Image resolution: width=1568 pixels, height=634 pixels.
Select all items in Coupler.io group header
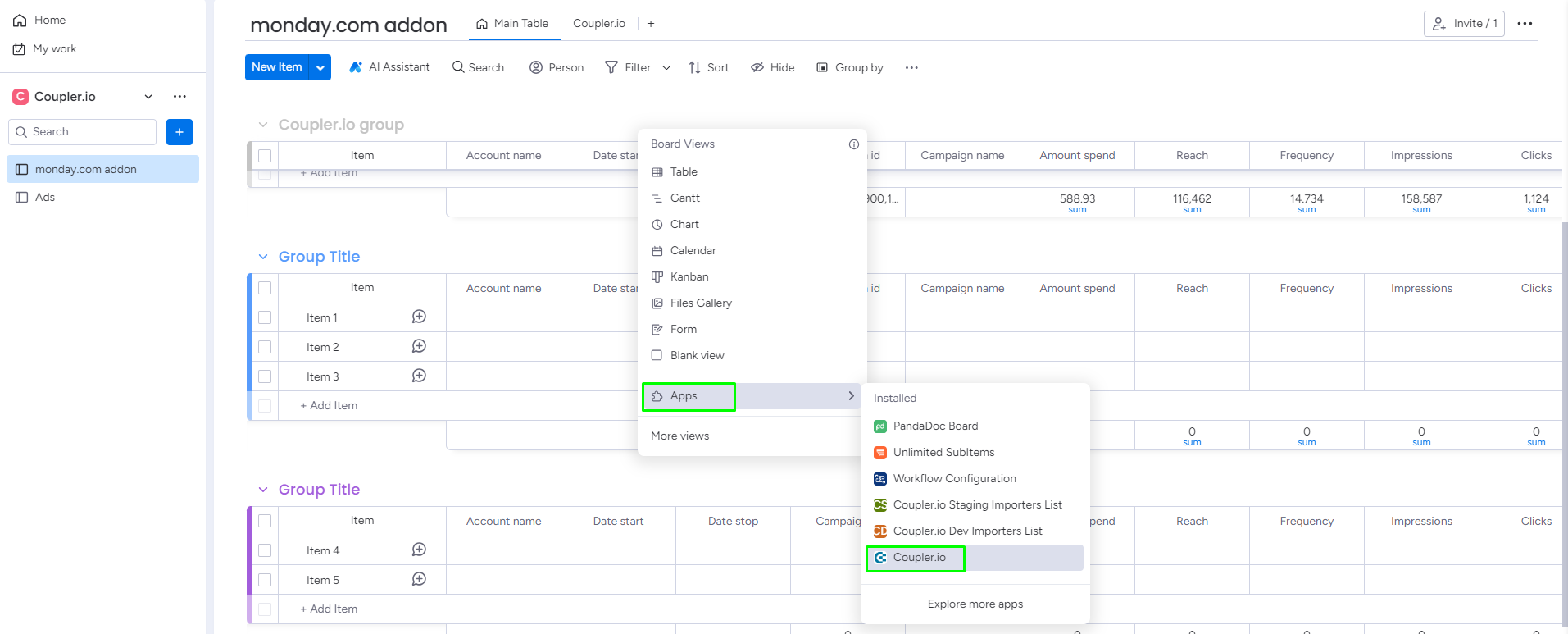click(x=265, y=156)
